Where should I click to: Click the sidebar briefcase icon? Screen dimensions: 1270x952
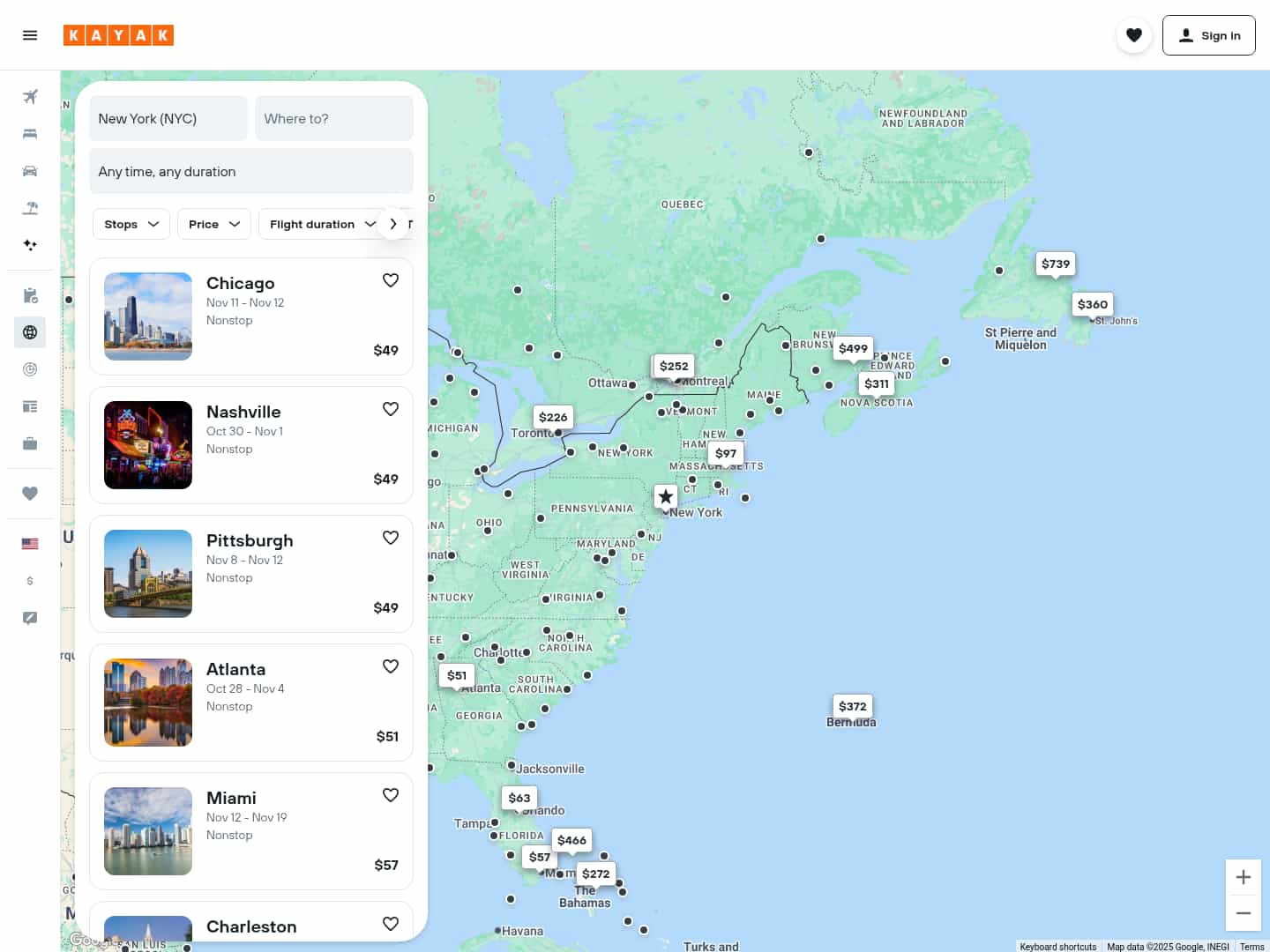[30, 443]
